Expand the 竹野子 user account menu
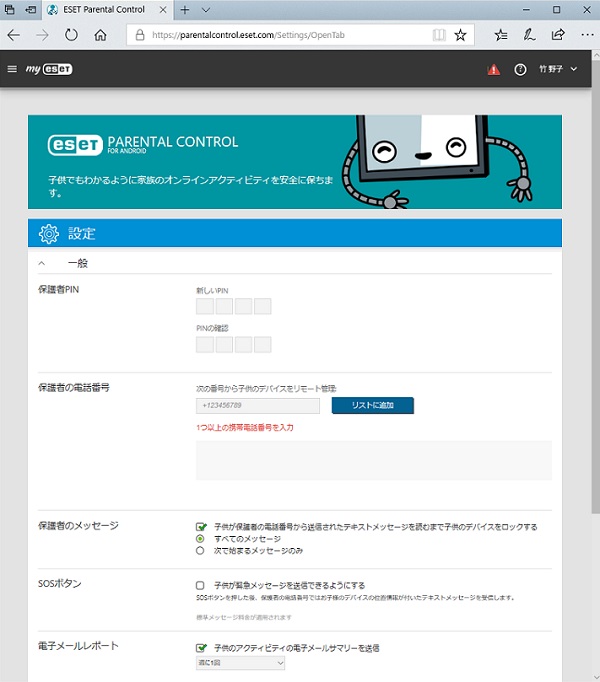 [558, 69]
